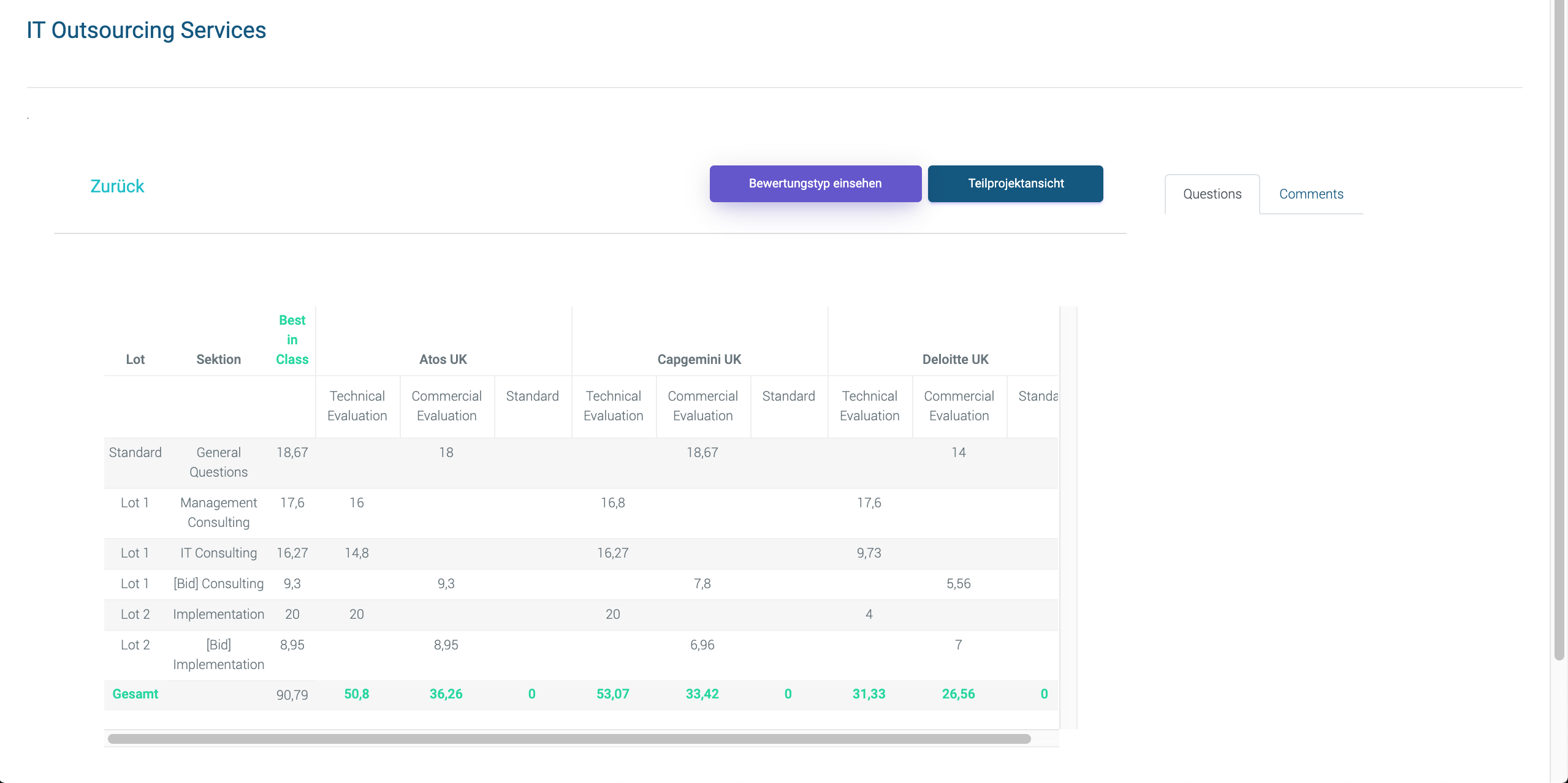
Task: Click the Management Consulting section cell
Action: tap(218, 513)
